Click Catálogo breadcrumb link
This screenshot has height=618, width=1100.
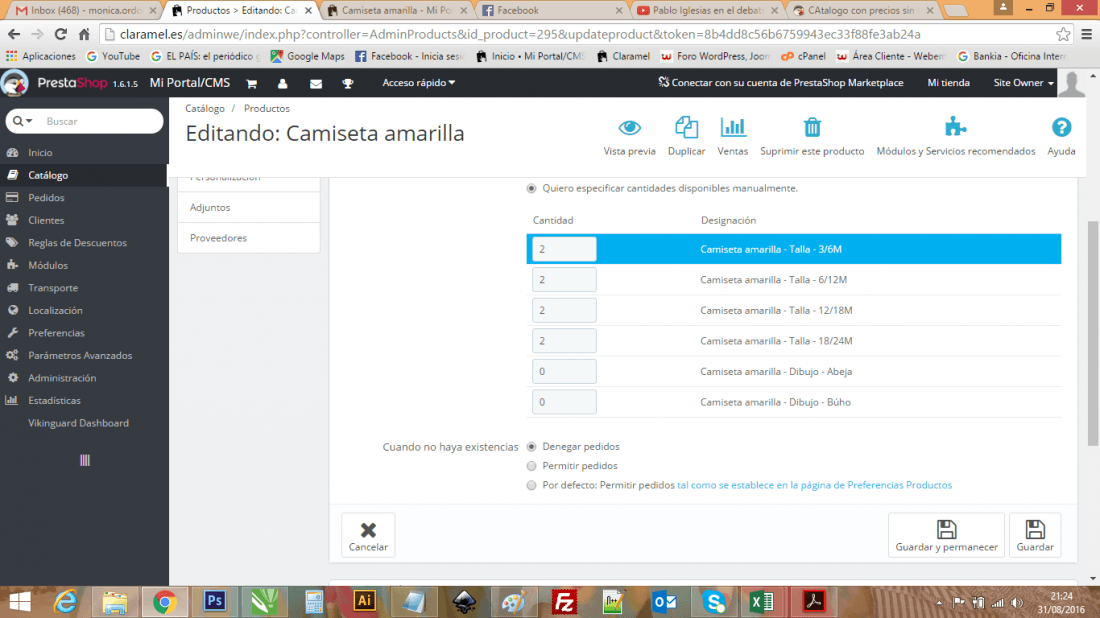(205, 109)
